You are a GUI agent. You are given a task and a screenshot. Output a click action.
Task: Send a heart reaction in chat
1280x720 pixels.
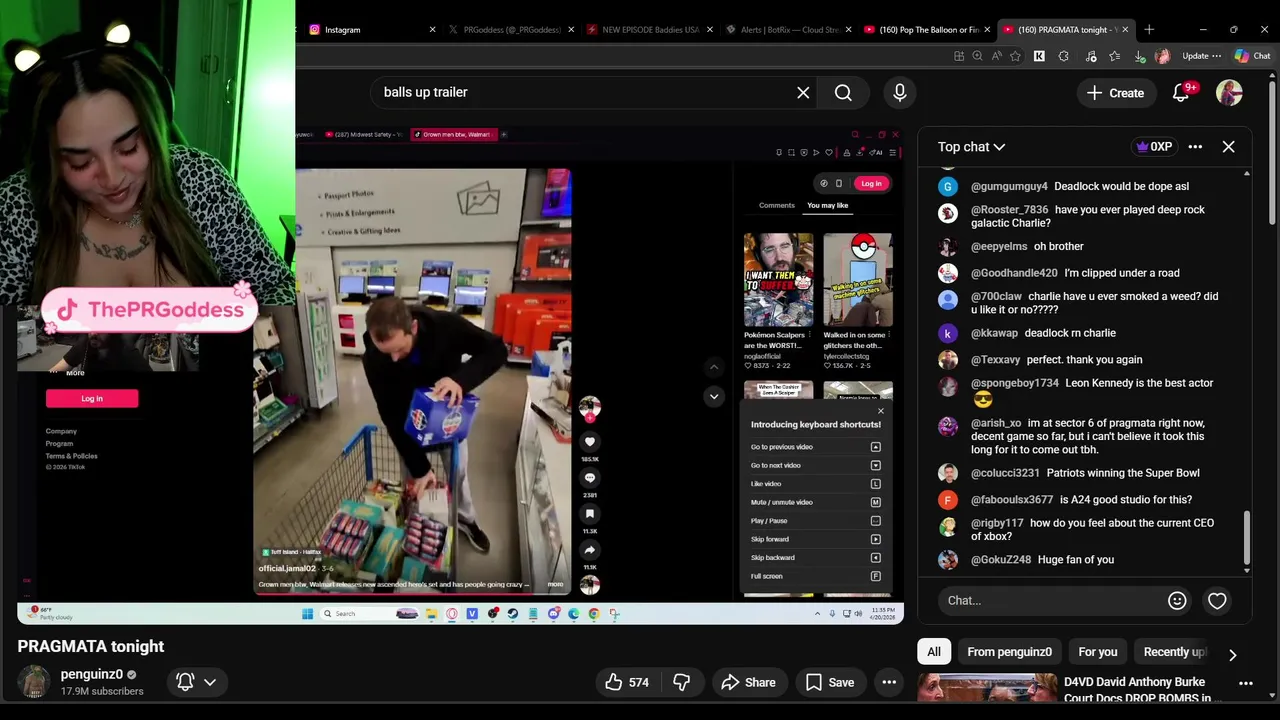(x=1217, y=600)
